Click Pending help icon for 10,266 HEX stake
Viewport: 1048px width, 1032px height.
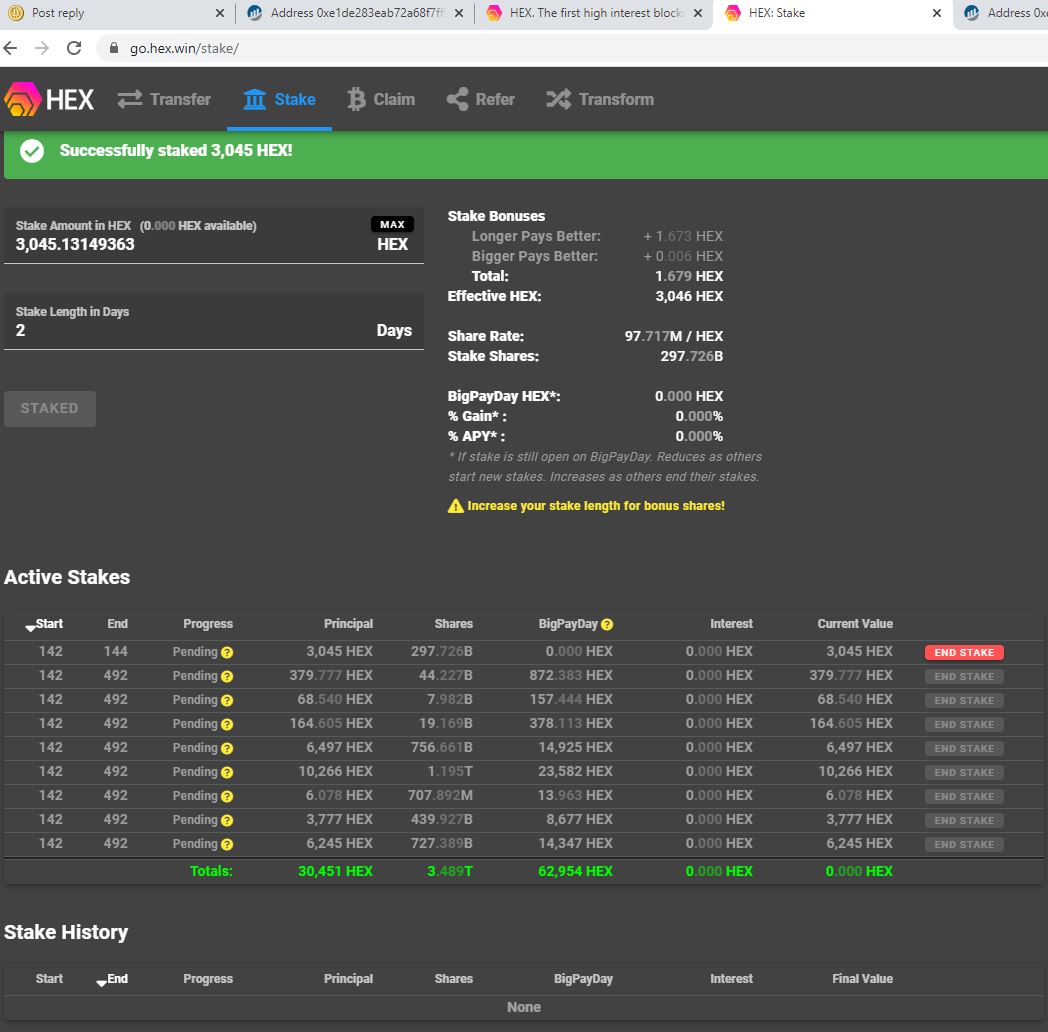[x=227, y=773]
